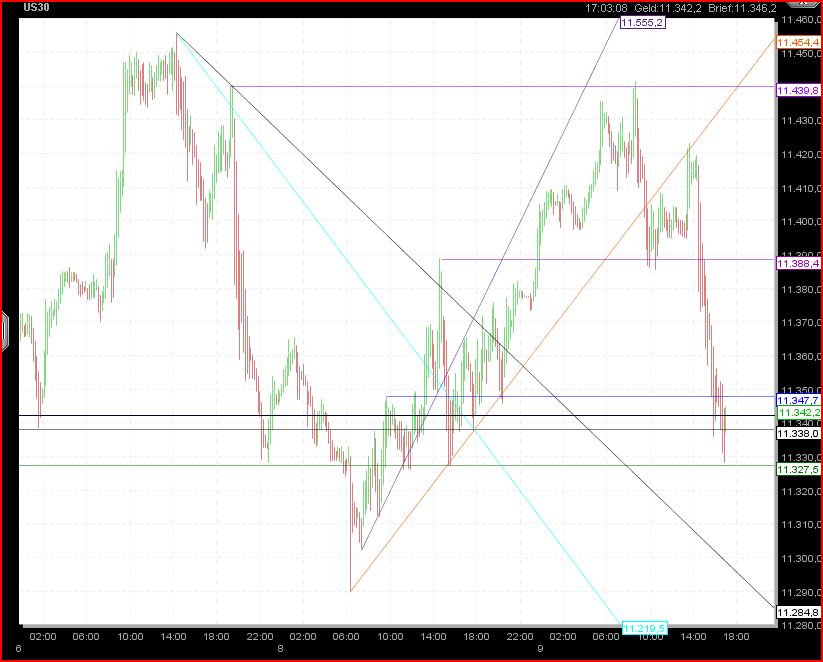Click the 11.300,0 price axis label
Viewport: 823px width, 662px height.
pos(800,558)
